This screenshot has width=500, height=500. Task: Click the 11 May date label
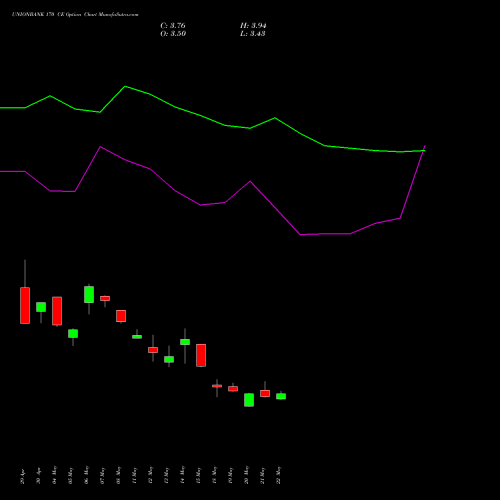(134, 475)
